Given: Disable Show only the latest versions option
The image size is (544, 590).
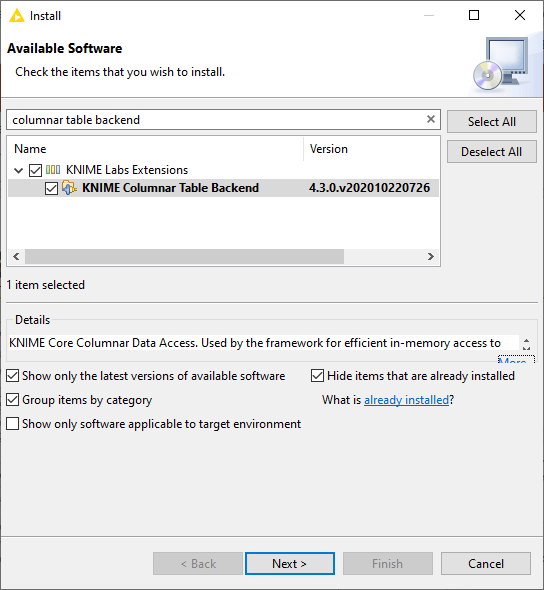Looking at the screenshot, I should point(12,376).
